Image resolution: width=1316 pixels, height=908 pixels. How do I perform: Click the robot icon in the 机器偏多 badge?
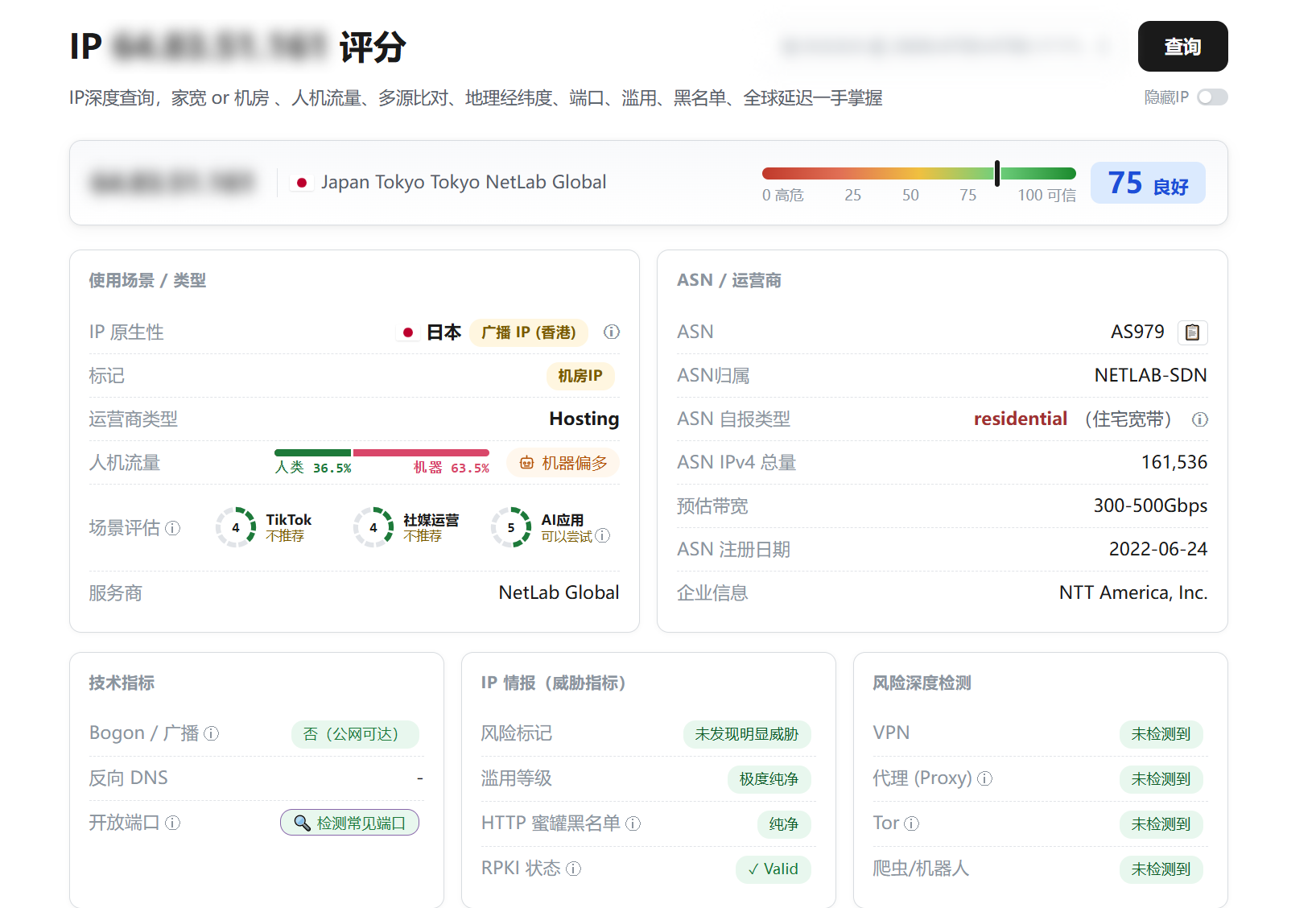(x=526, y=463)
